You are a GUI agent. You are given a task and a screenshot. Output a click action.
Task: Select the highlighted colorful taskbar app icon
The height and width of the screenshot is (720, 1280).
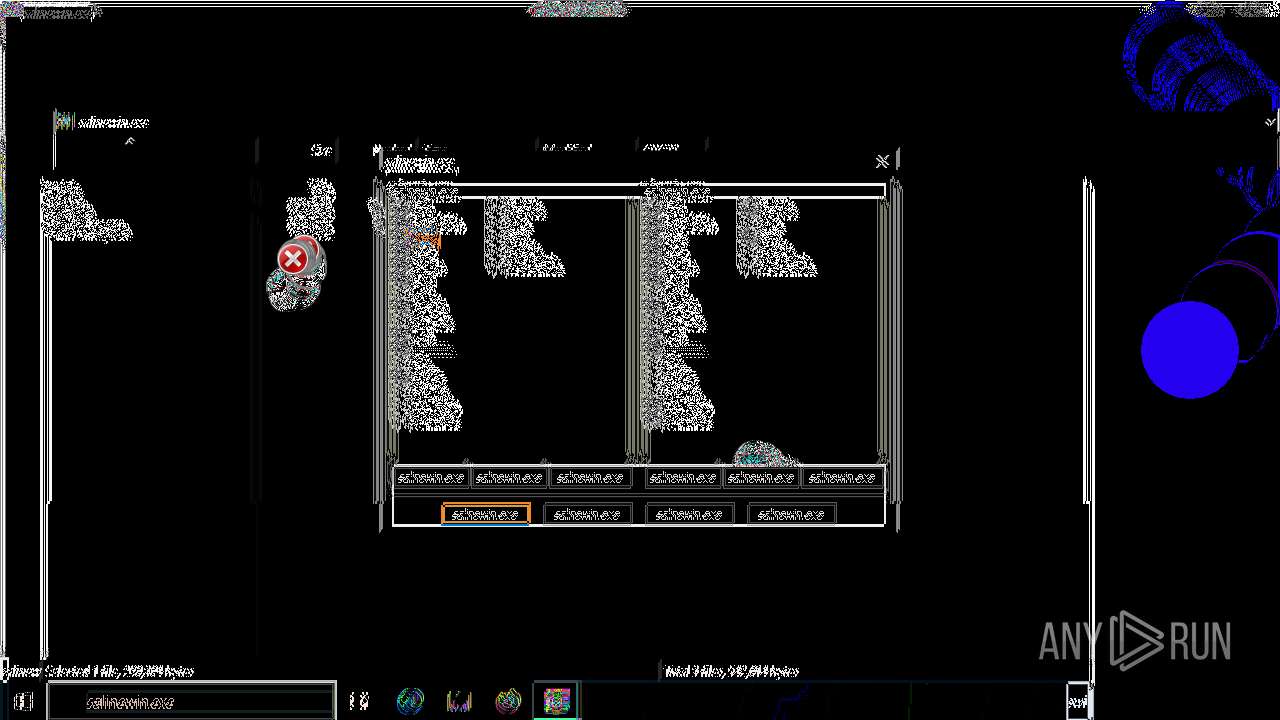557,701
